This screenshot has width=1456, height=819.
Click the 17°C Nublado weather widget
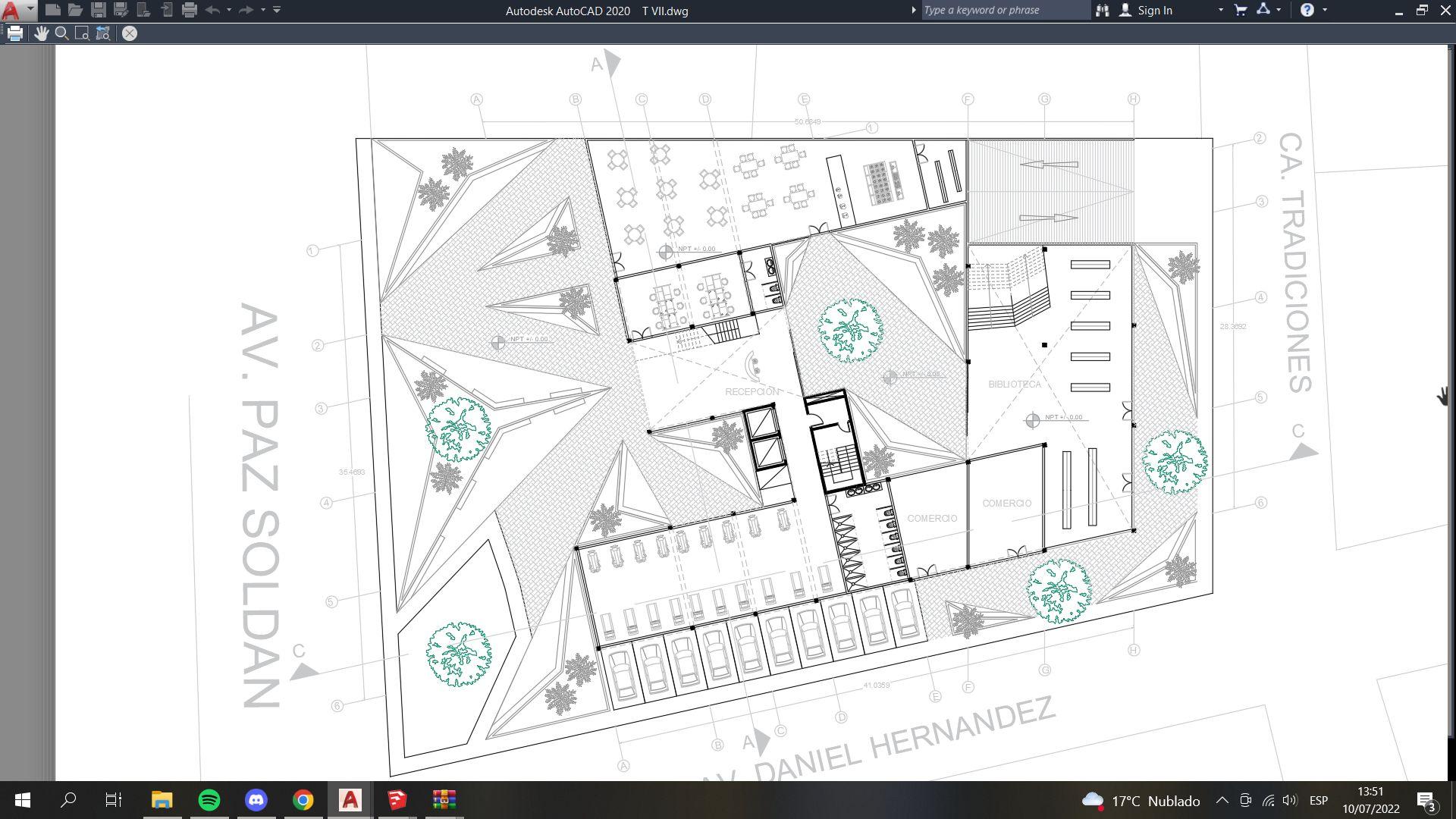click(x=1141, y=801)
